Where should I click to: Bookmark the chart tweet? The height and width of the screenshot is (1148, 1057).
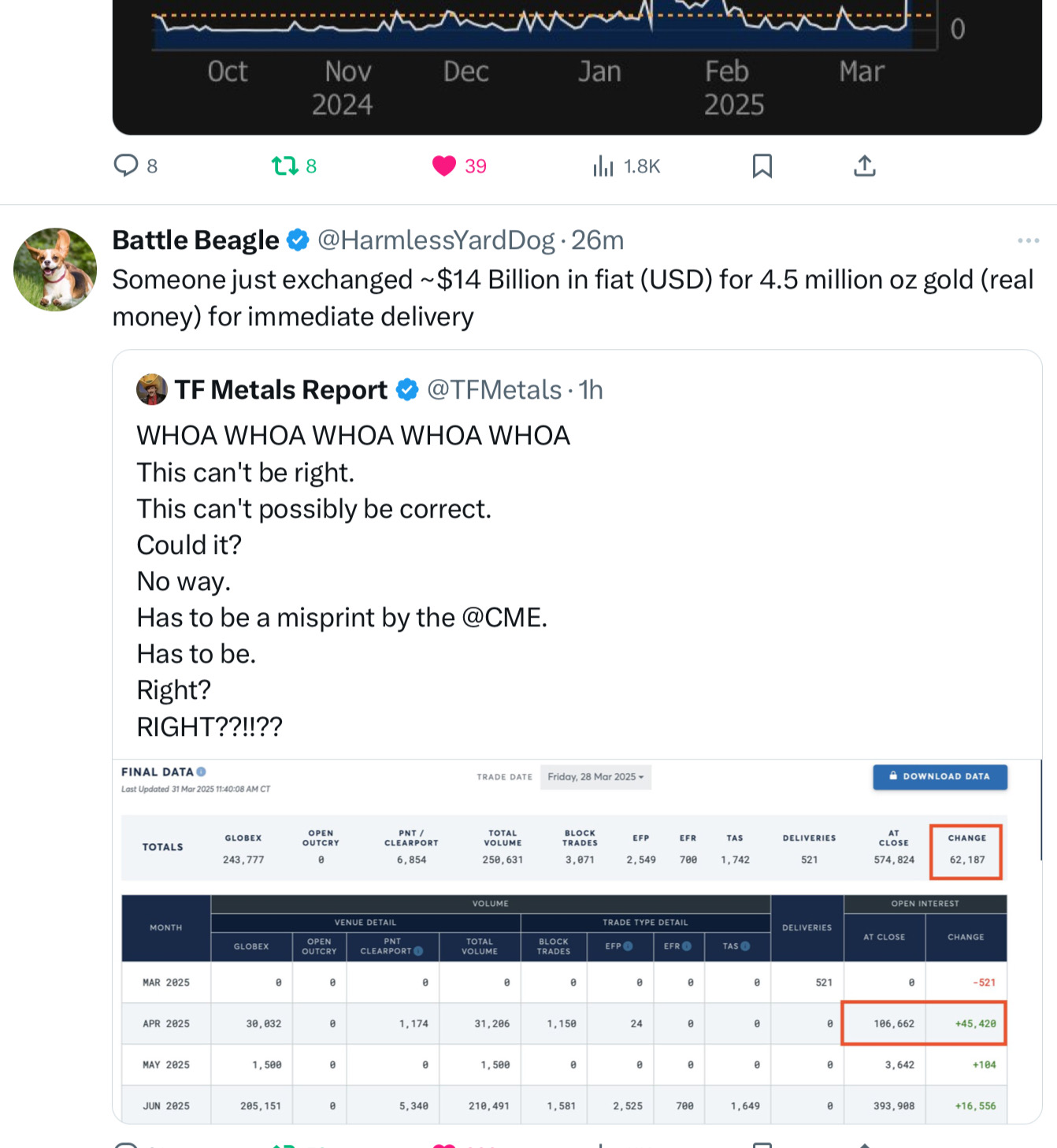[x=762, y=165]
